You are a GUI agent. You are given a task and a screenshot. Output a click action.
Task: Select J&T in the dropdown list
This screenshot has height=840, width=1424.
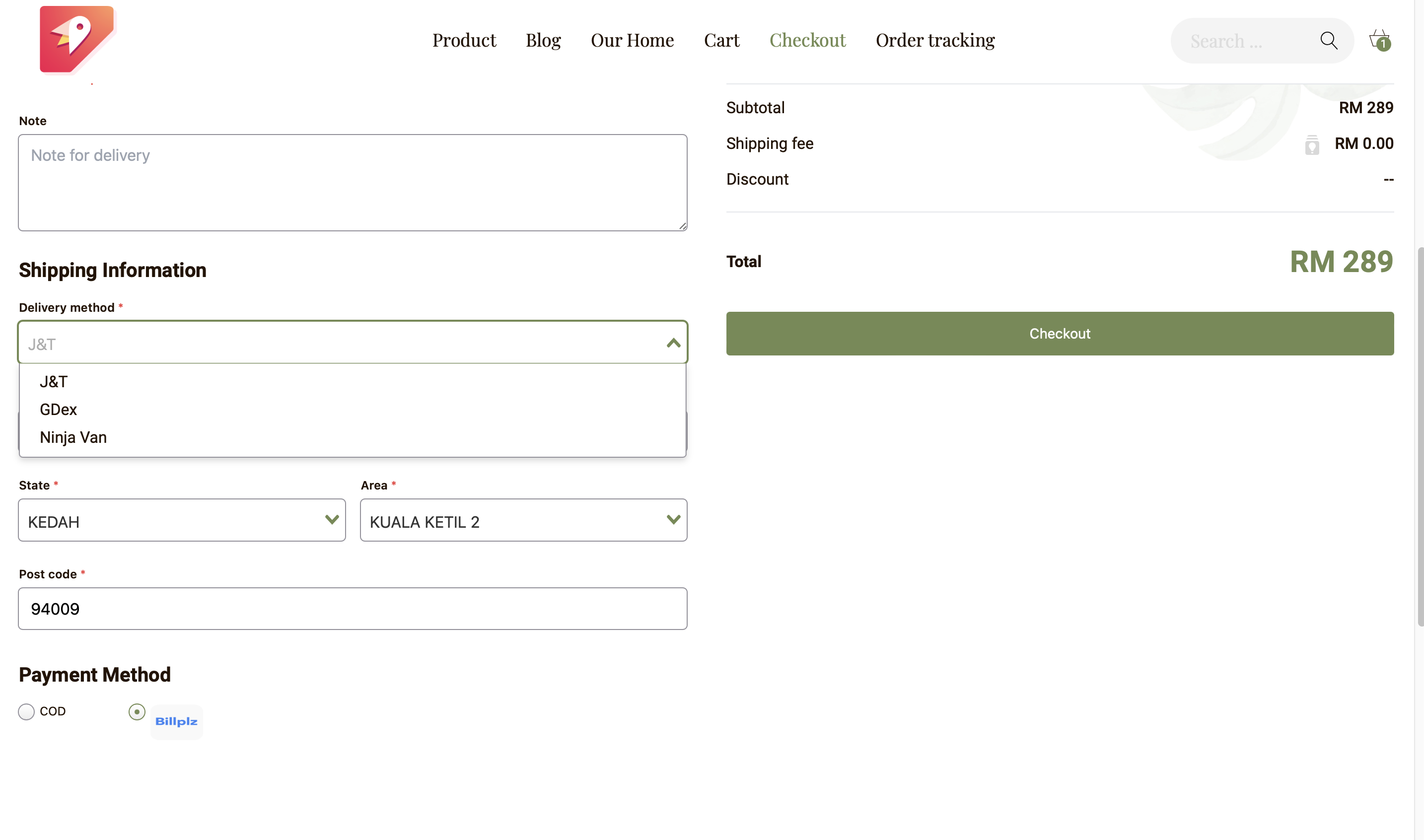(x=54, y=381)
